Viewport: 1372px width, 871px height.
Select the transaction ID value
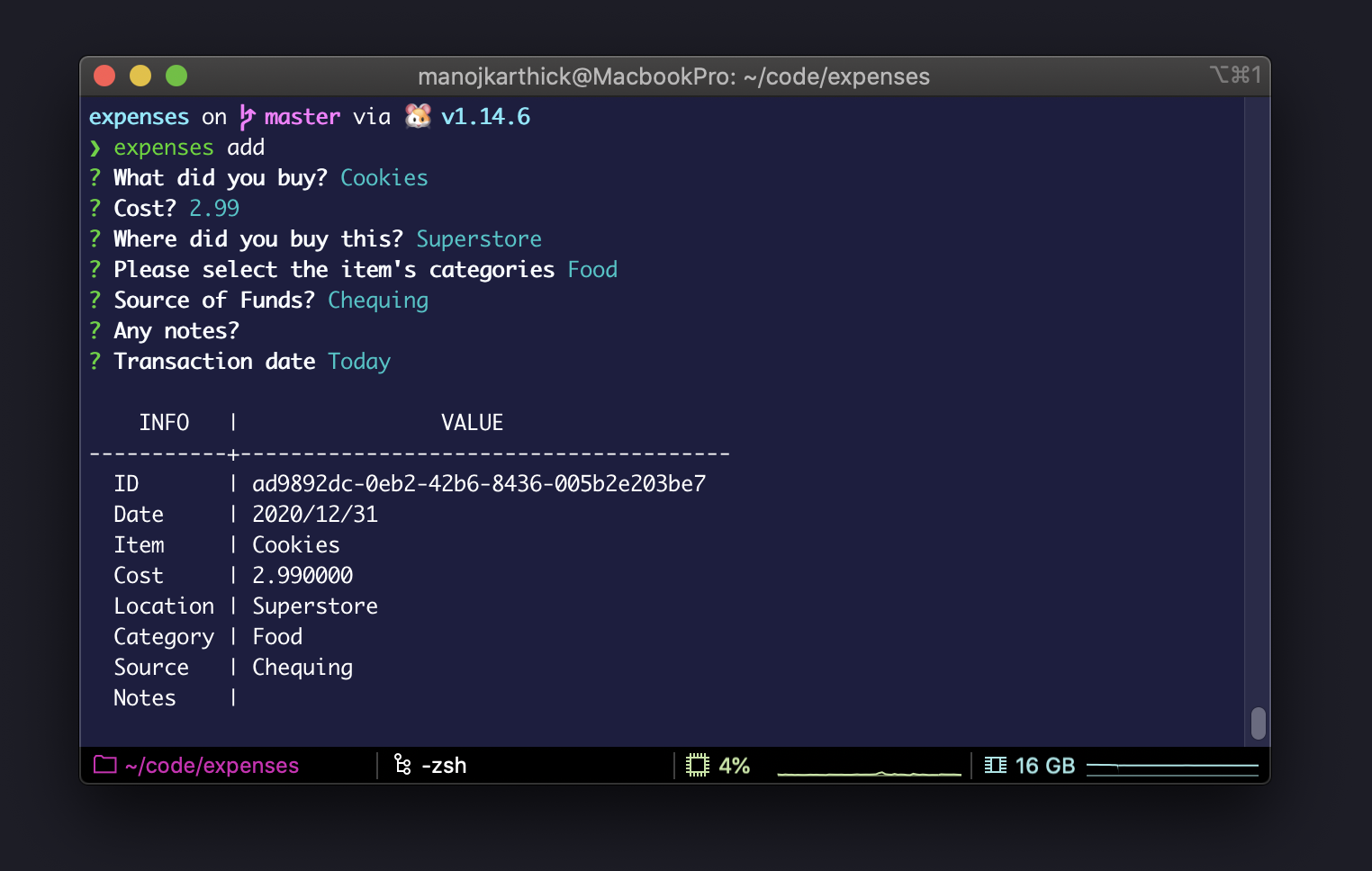point(479,483)
